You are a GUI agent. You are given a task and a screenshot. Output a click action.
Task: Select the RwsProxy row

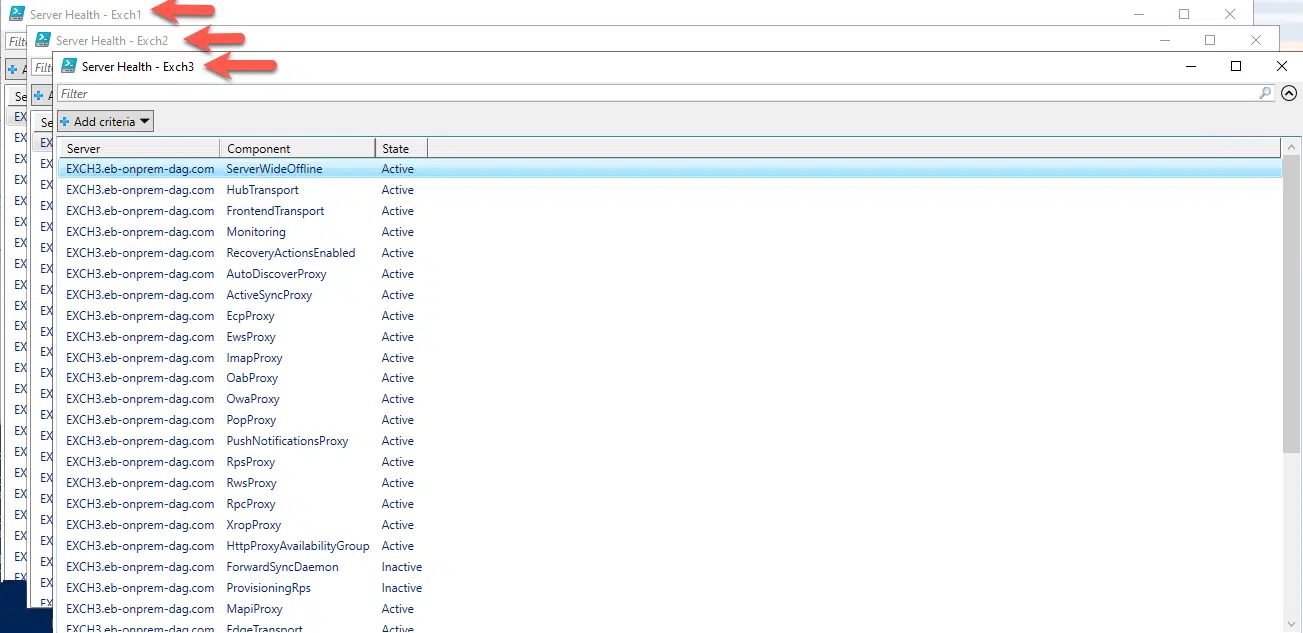(x=669, y=483)
